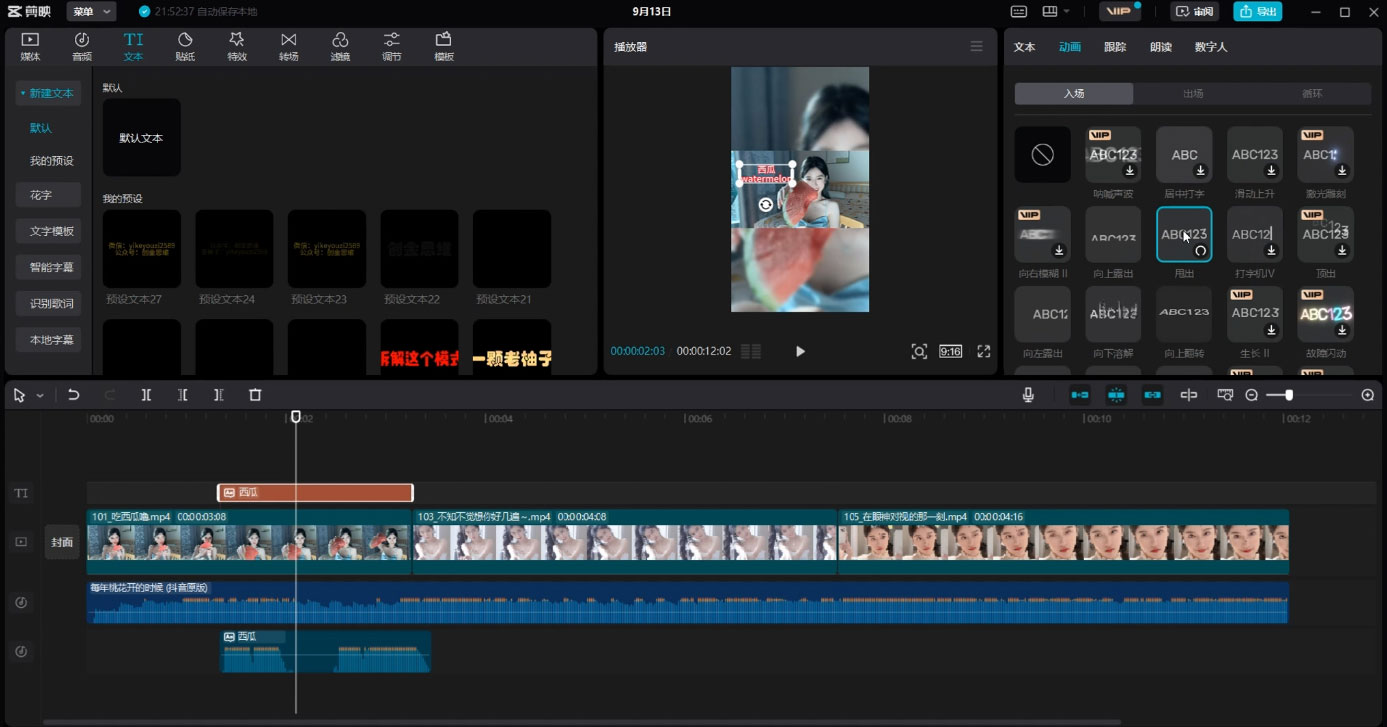Toggle the main track magnet switch
This screenshot has height=727, width=1387.
(1080, 395)
